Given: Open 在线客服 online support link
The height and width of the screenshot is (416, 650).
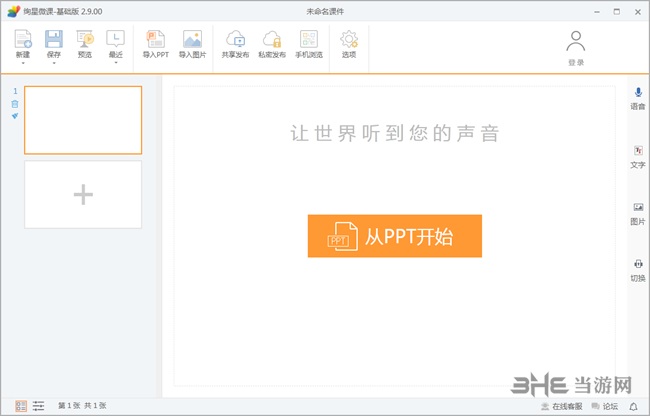Looking at the screenshot, I should (562, 406).
